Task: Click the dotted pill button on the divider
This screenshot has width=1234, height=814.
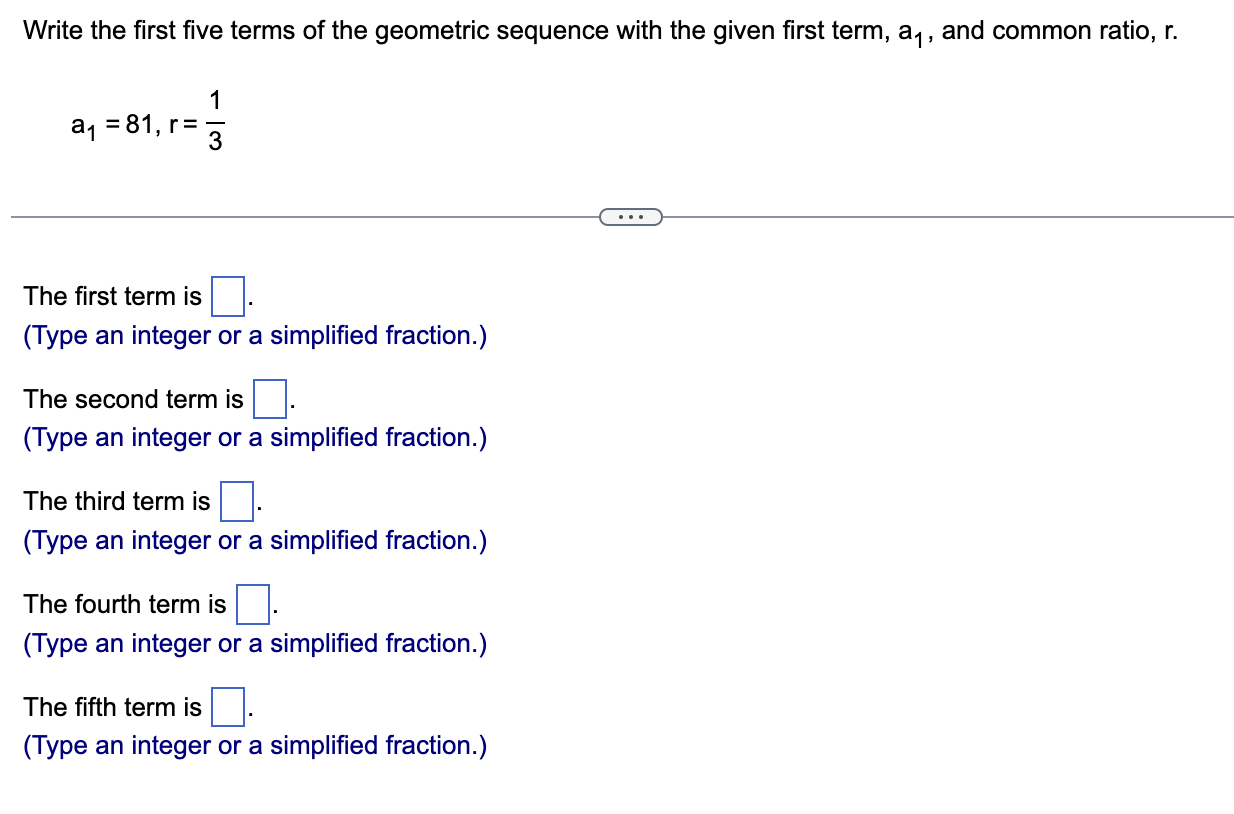Action: coord(629,215)
